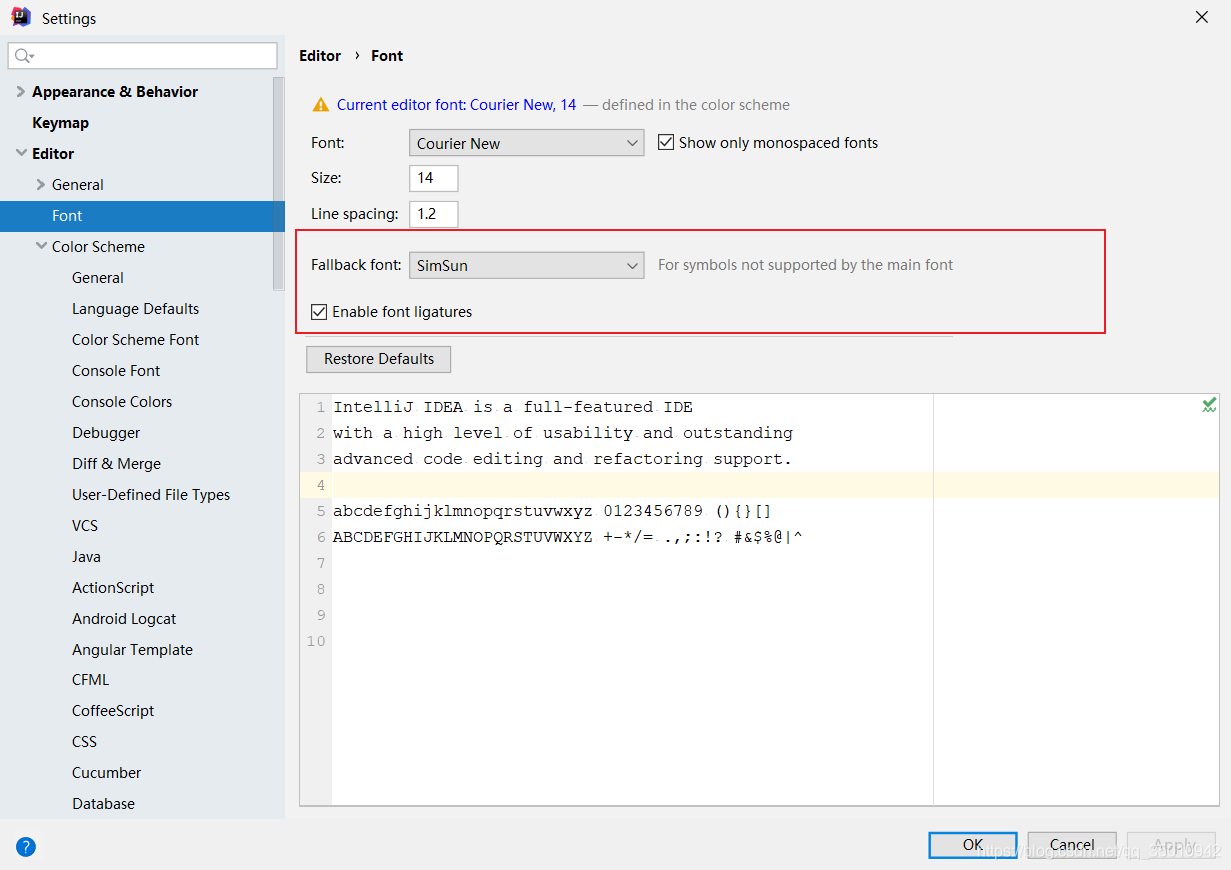Viewport: 1231px width, 870px height.
Task: Click the green inspection checkmark icon
Action: (x=1209, y=405)
